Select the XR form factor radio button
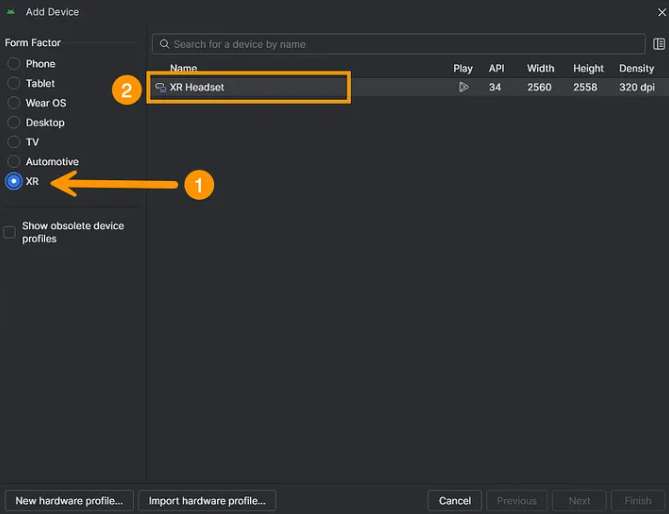669x514 pixels. (x=14, y=181)
